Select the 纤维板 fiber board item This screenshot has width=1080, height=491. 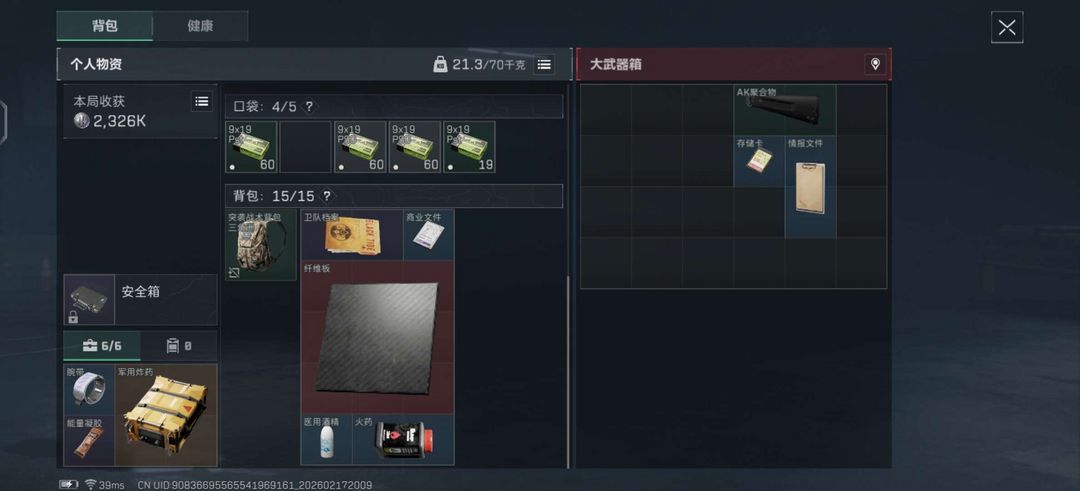click(x=377, y=337)
